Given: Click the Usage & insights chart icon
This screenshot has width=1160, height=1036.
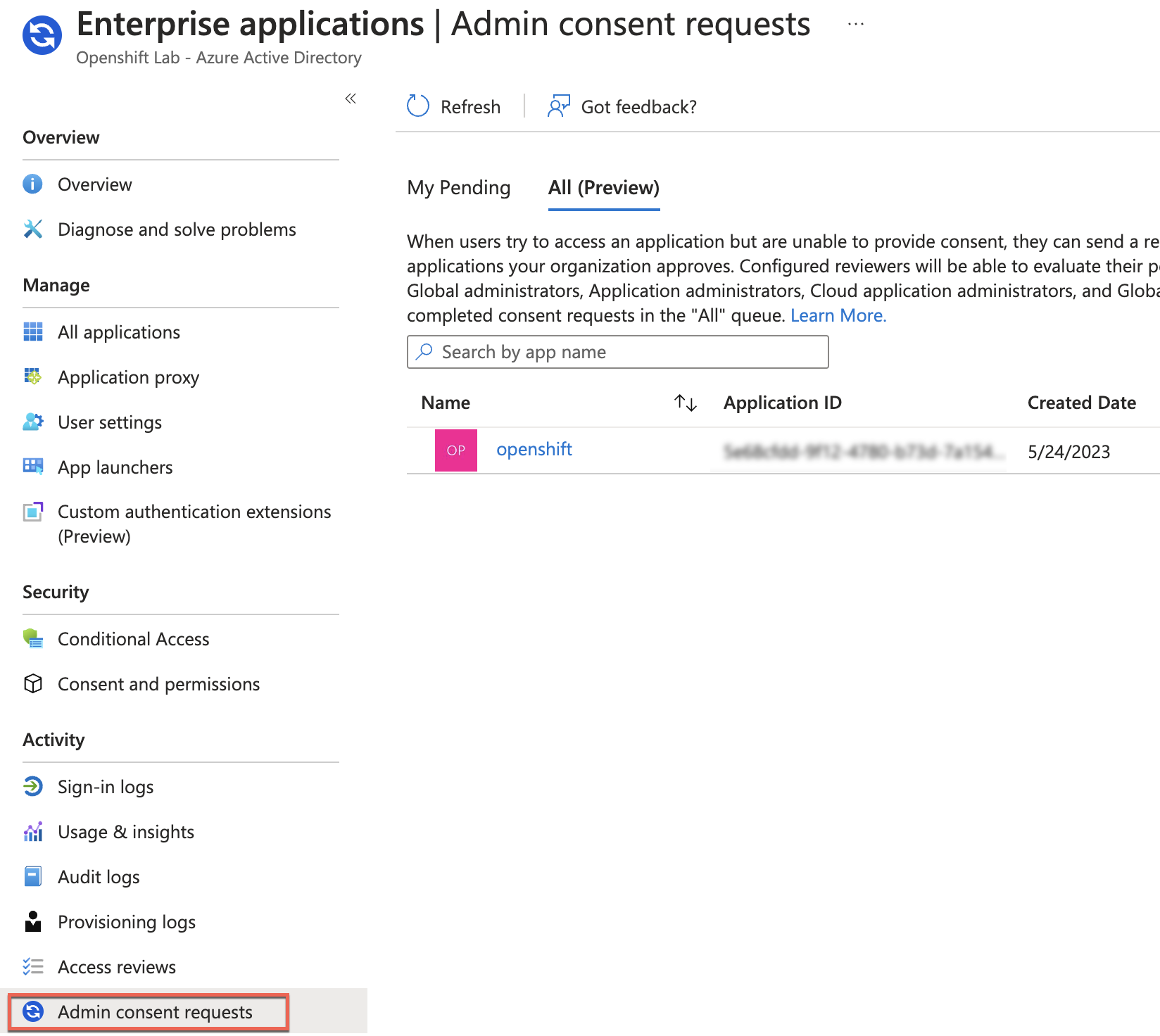Looking at the screenshot, I should [x=32, y=831].
